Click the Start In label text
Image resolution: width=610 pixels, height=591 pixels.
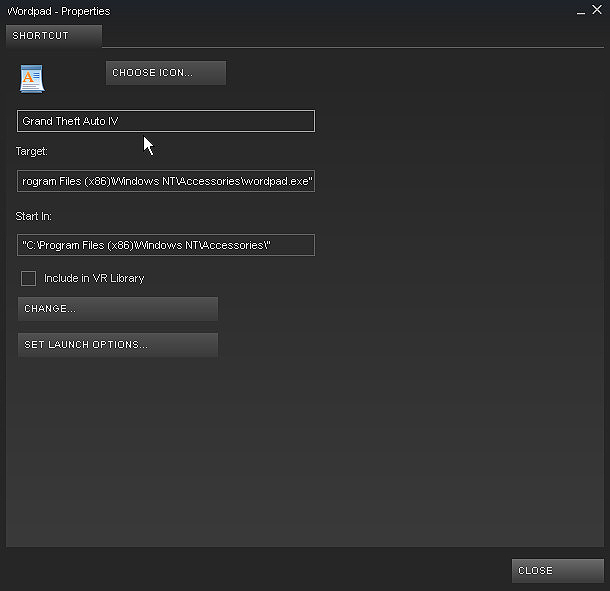33,216
